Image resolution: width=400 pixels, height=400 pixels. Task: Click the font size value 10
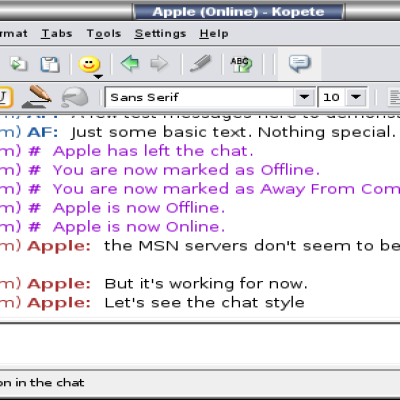tap(331, 97)
